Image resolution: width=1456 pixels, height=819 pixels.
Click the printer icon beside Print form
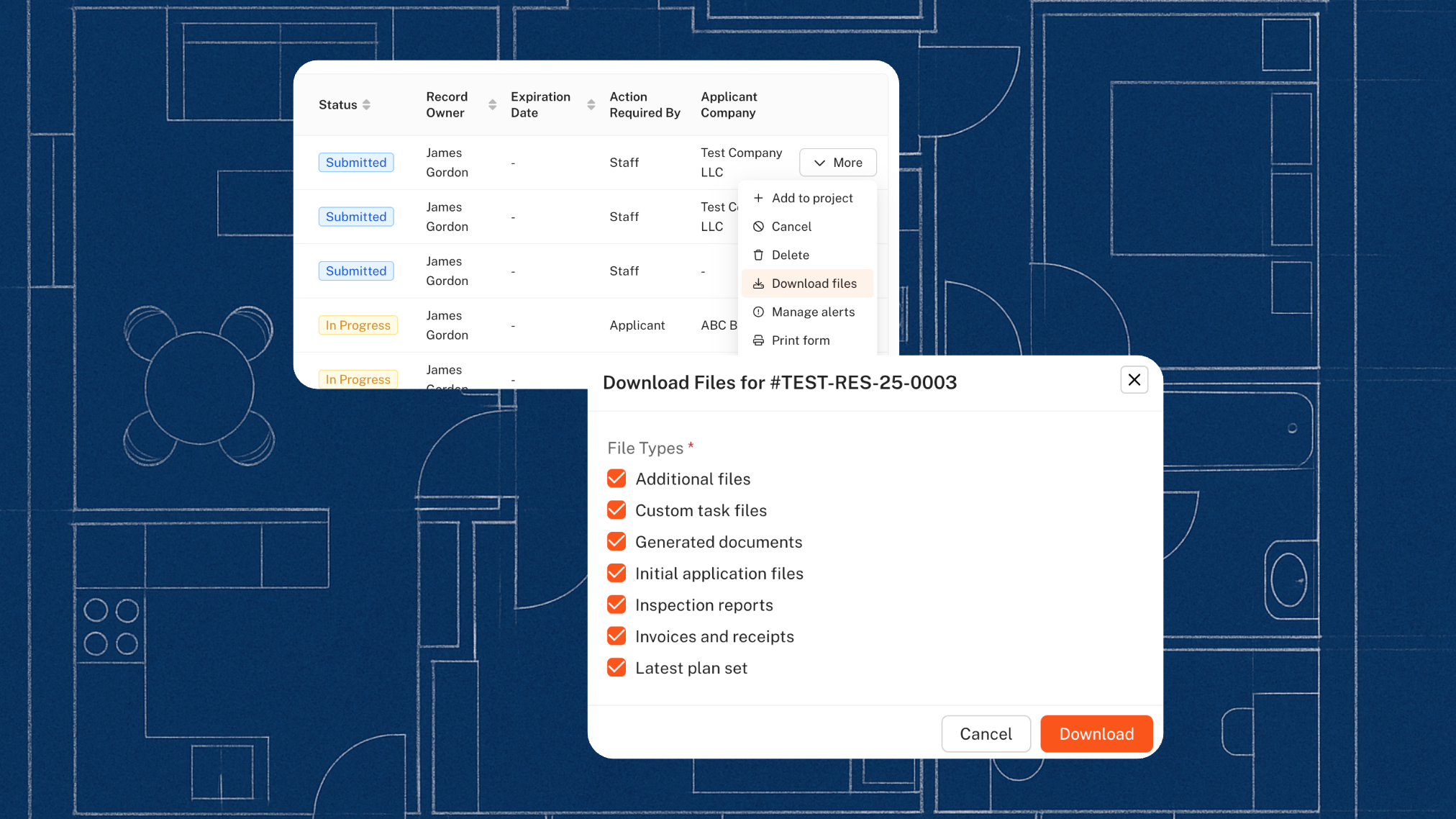point(758,340)
